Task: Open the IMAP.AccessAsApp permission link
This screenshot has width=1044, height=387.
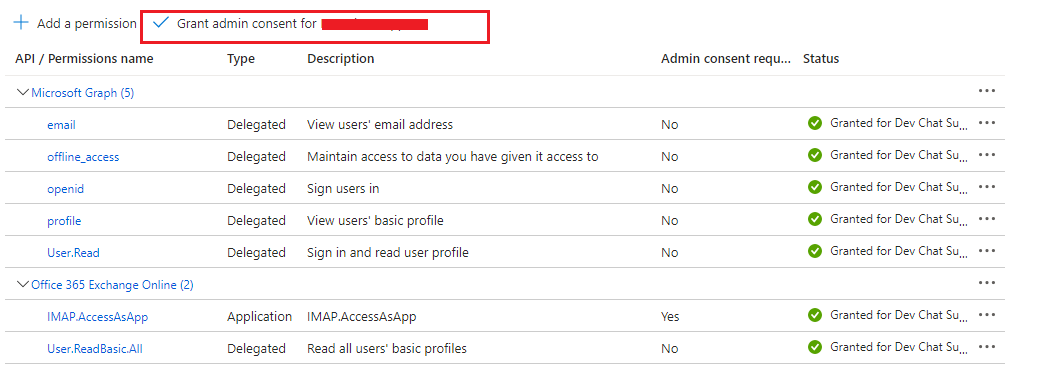Action: 97,317
